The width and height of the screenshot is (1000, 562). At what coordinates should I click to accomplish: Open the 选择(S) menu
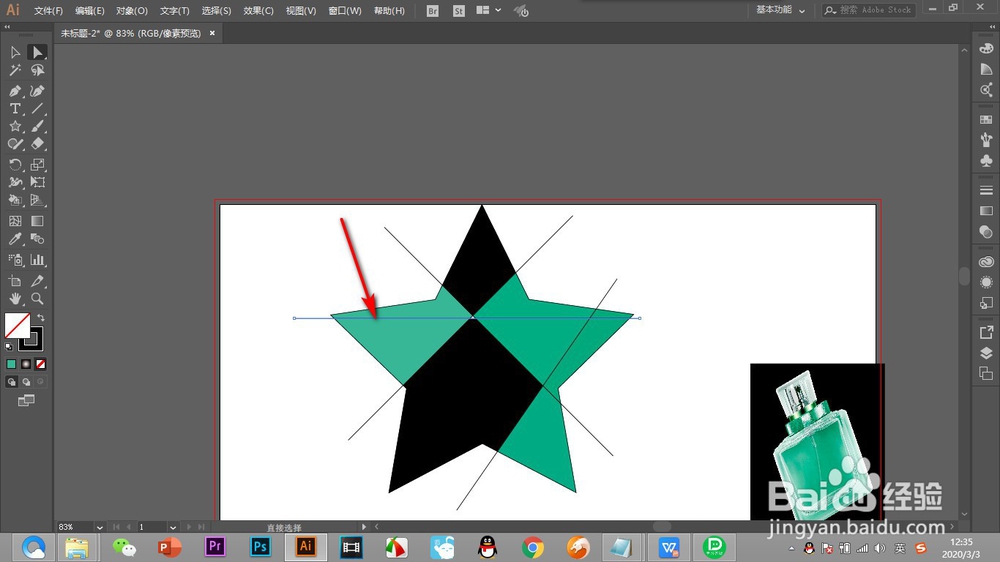tap(216, 11)
